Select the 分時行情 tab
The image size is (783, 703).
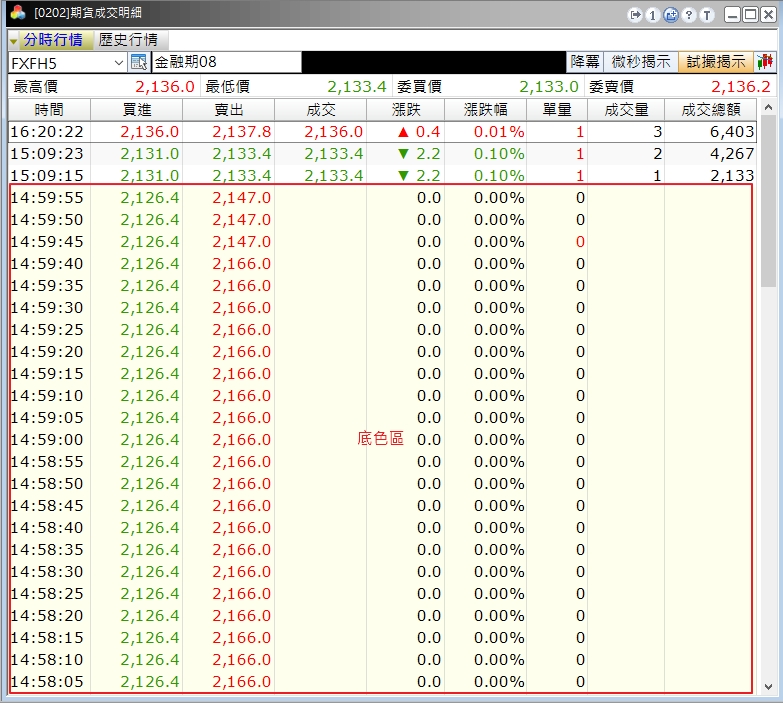click(x=53, y=40)
